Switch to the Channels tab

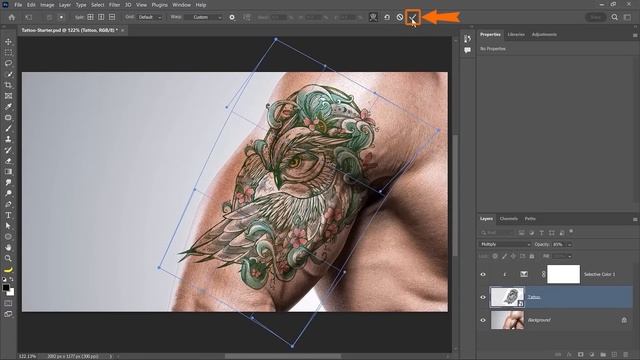509,219
